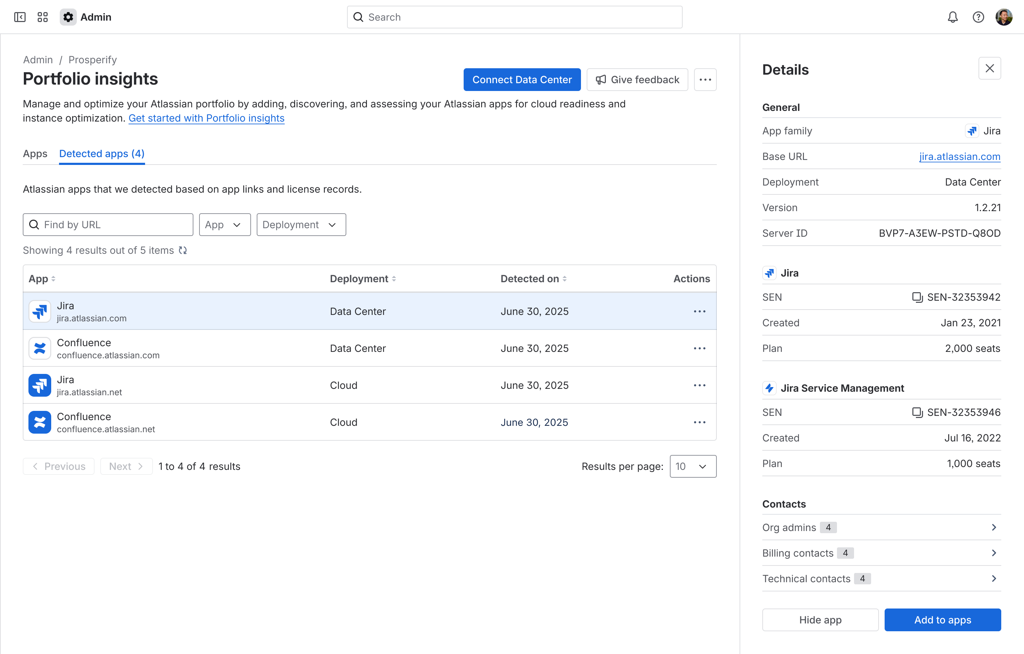Open user profile avatar
This screenshot has height=654, width=1024.
pyautogui.click(x=1004, y=17)
